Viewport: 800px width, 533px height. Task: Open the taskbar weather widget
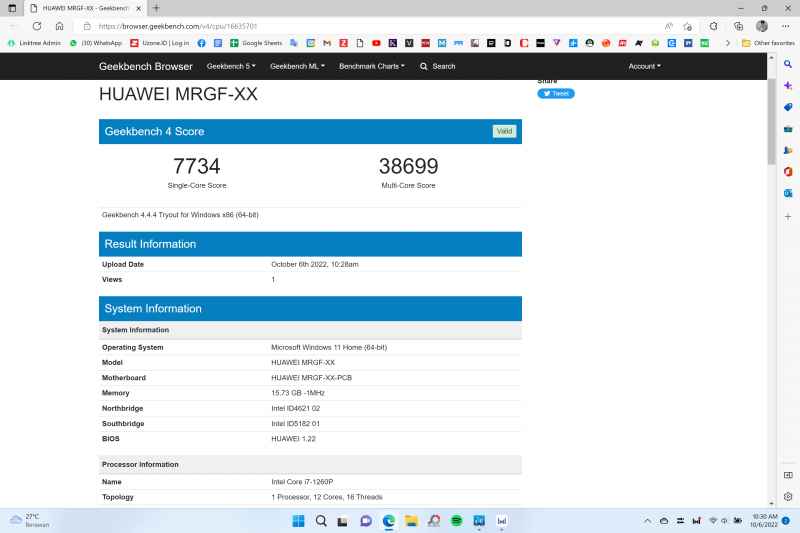coord(30,520)
